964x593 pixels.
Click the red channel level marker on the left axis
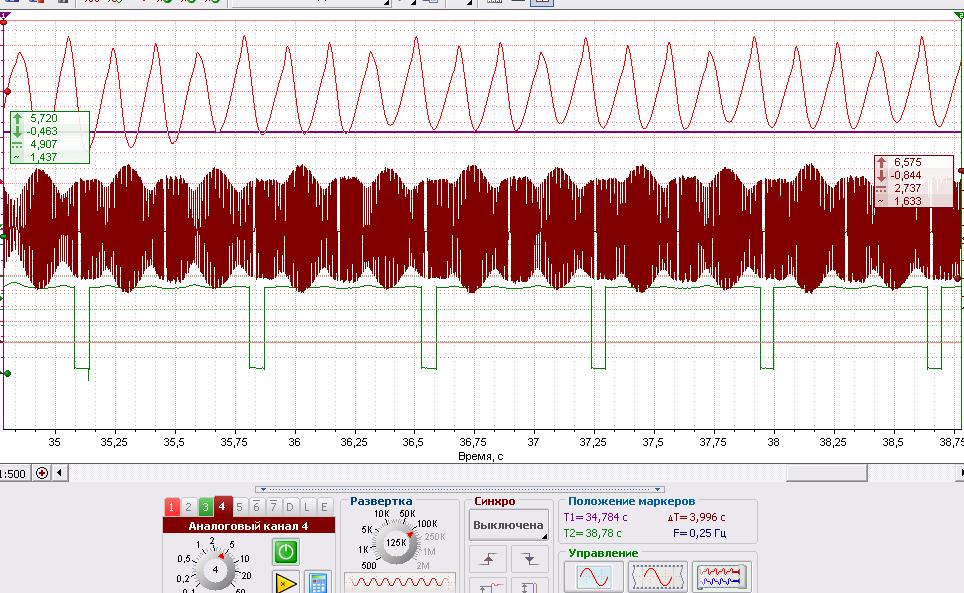pyautogui.click(x=7, y=92)
